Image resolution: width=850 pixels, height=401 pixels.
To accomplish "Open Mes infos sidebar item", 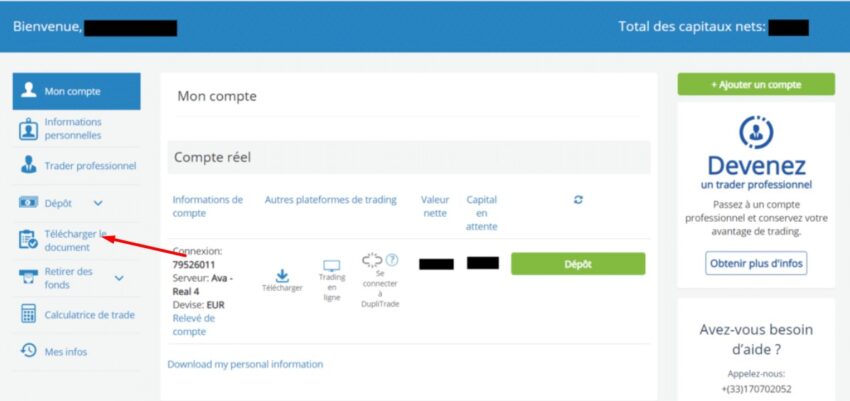I will [x=66, y=352].
